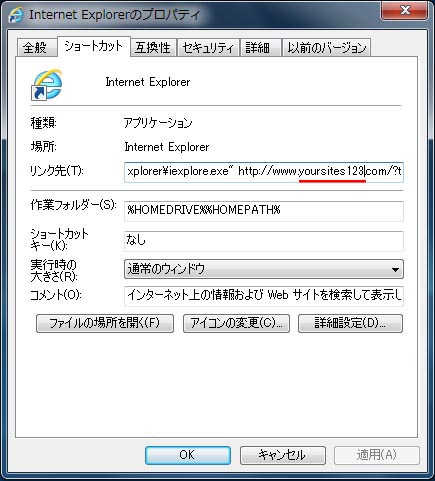Click the window title text Internet Explorerのプロパティ

114,15
